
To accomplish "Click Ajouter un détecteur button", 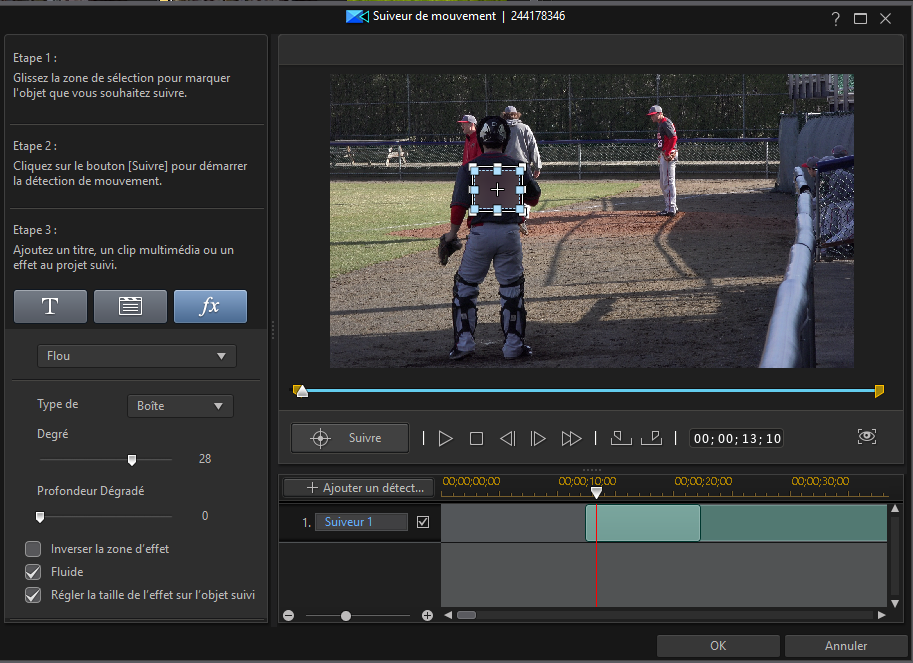I will click(x=357, y=488).
